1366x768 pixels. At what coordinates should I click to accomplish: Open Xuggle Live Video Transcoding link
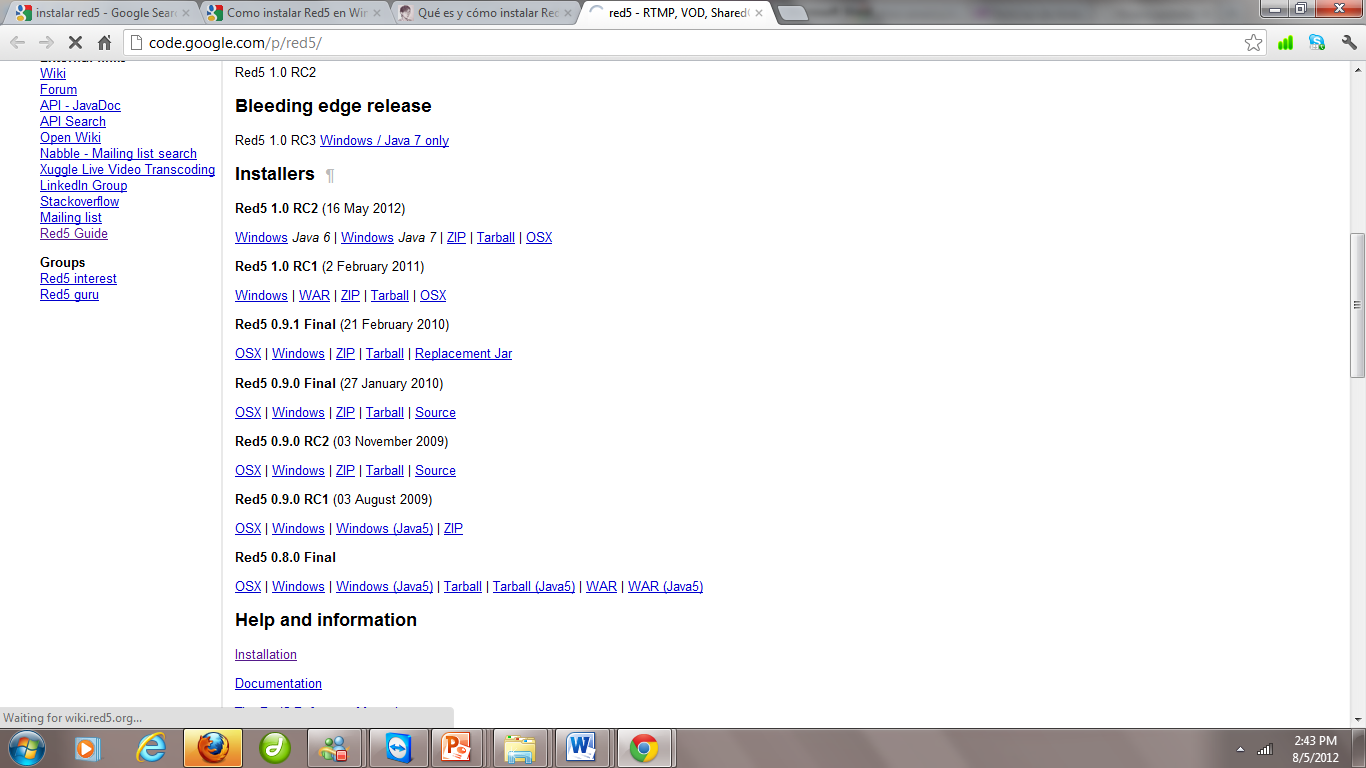pyautogui.click(x=127, y=169)
